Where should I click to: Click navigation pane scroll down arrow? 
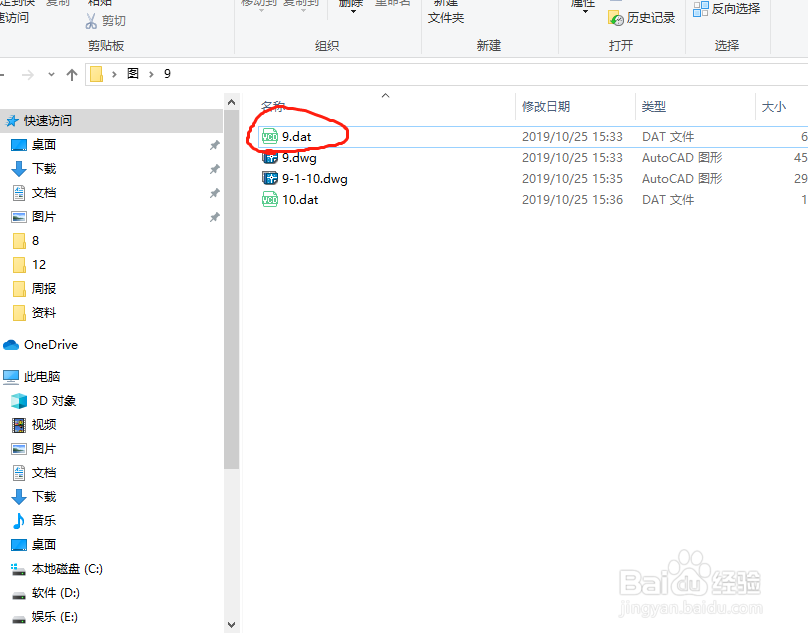pyautogui.click(x=231, y=625)
